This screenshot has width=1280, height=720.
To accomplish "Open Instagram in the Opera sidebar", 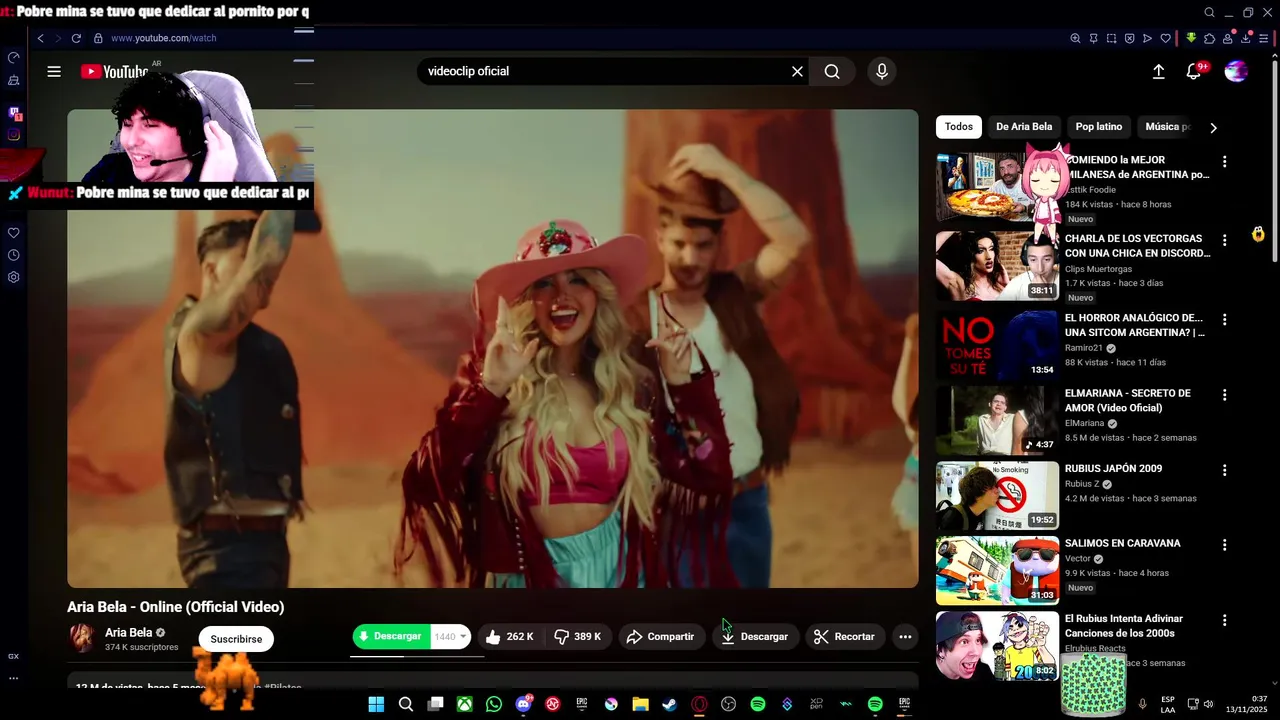I will click(x=14, y=135).
